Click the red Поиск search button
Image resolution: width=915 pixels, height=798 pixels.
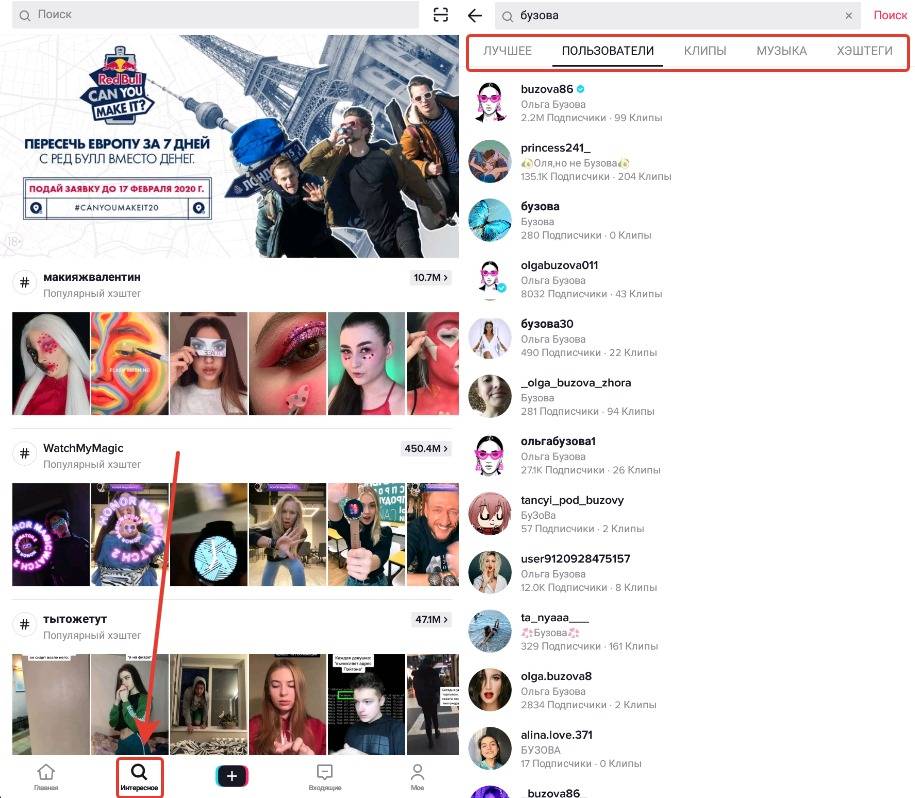coord(890,16)
